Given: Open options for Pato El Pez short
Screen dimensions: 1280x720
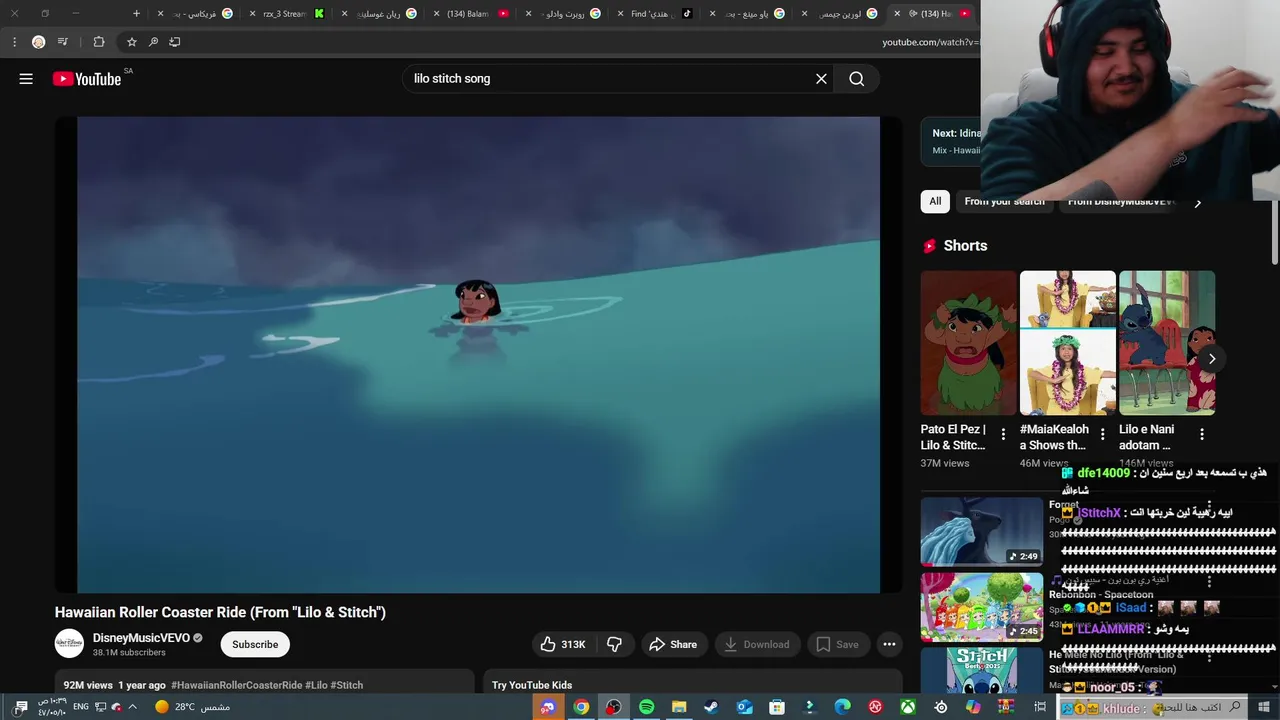Looking at the screenshot, I should pos(1003,434).
